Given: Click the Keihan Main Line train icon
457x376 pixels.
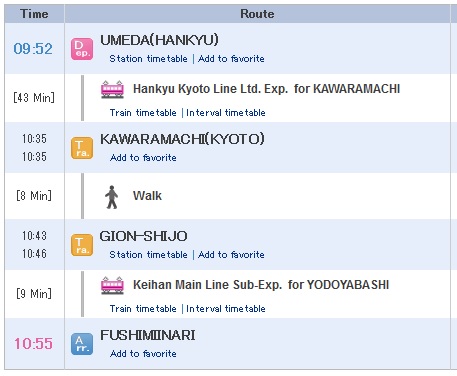Looking at the screenshot, I should coord(112,285).
